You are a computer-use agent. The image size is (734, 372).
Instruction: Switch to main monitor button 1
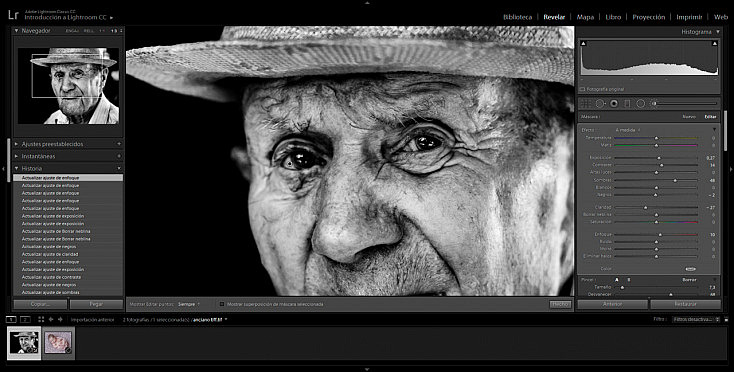pyautogui.click(x=11, y=320)
